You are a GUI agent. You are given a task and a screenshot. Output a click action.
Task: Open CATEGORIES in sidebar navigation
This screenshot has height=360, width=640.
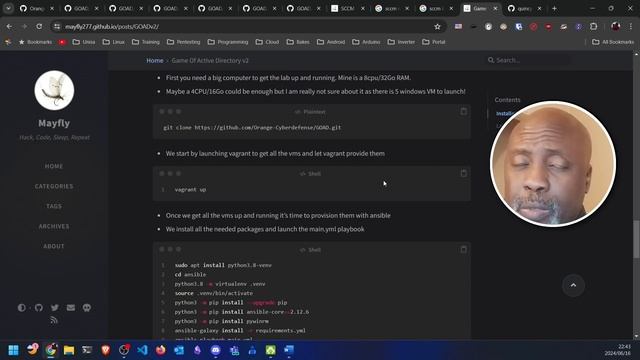(54, 186)
